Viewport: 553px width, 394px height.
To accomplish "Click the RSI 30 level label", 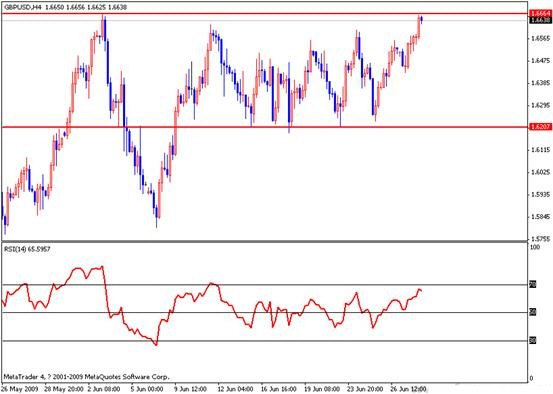I will point(533,340).
